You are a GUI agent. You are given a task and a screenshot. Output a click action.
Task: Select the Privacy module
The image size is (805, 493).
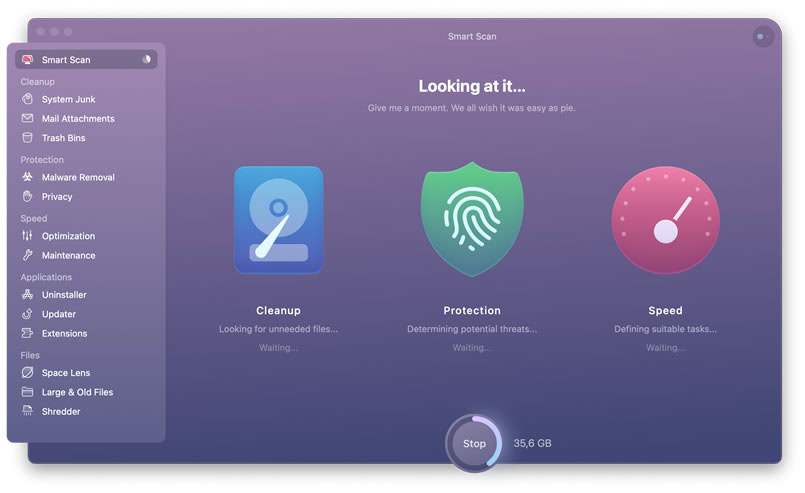[x=86, y=197]
